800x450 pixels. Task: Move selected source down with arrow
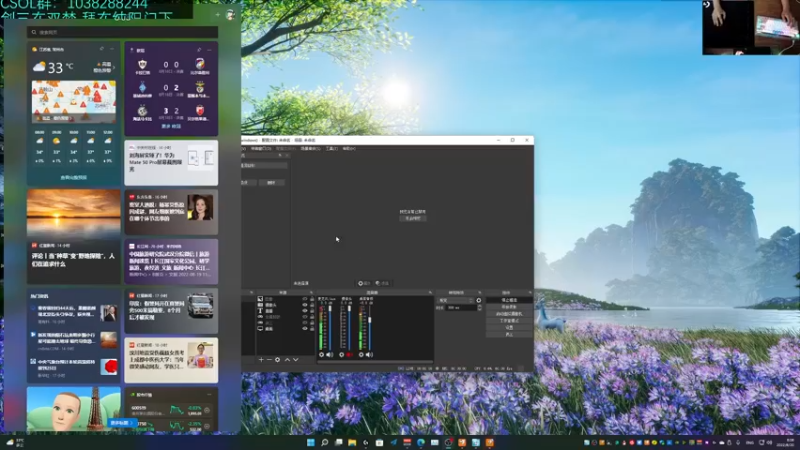tap(295, 360)
